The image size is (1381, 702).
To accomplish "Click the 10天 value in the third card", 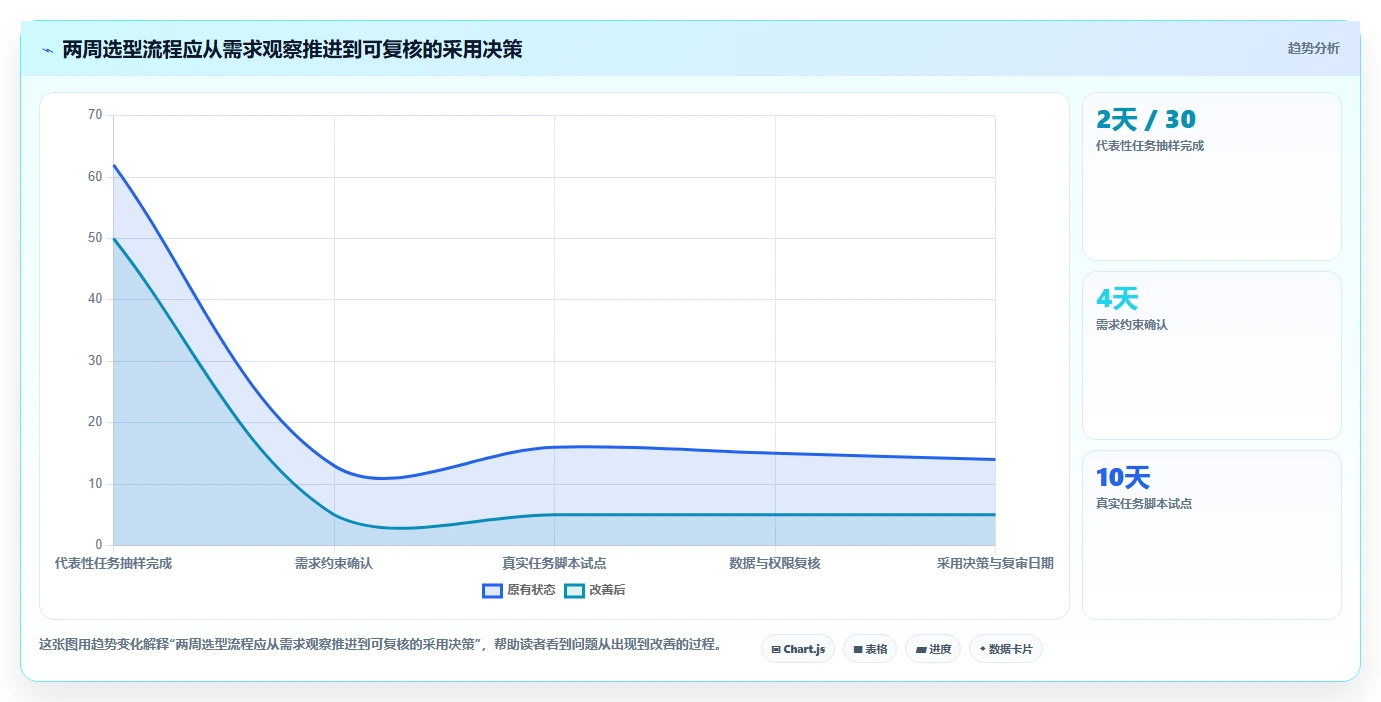I will [x=1123, y=477].
